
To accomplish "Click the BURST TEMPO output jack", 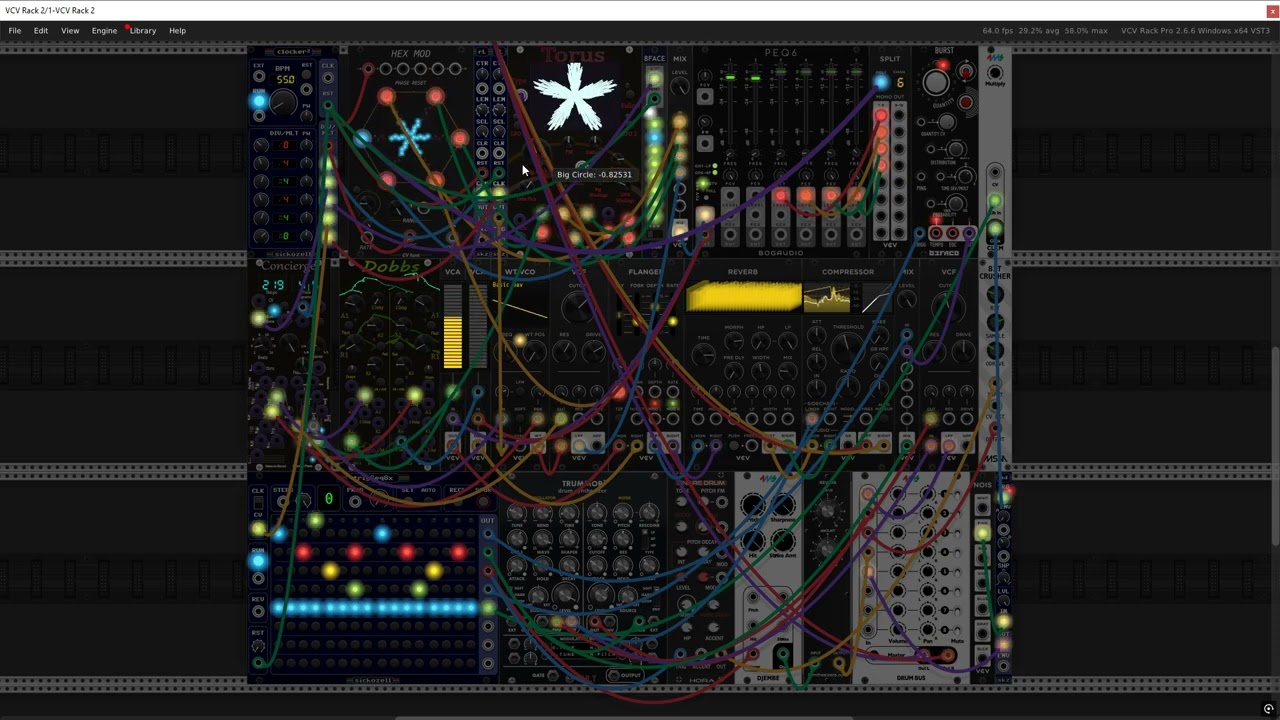I will click(937, 234).
